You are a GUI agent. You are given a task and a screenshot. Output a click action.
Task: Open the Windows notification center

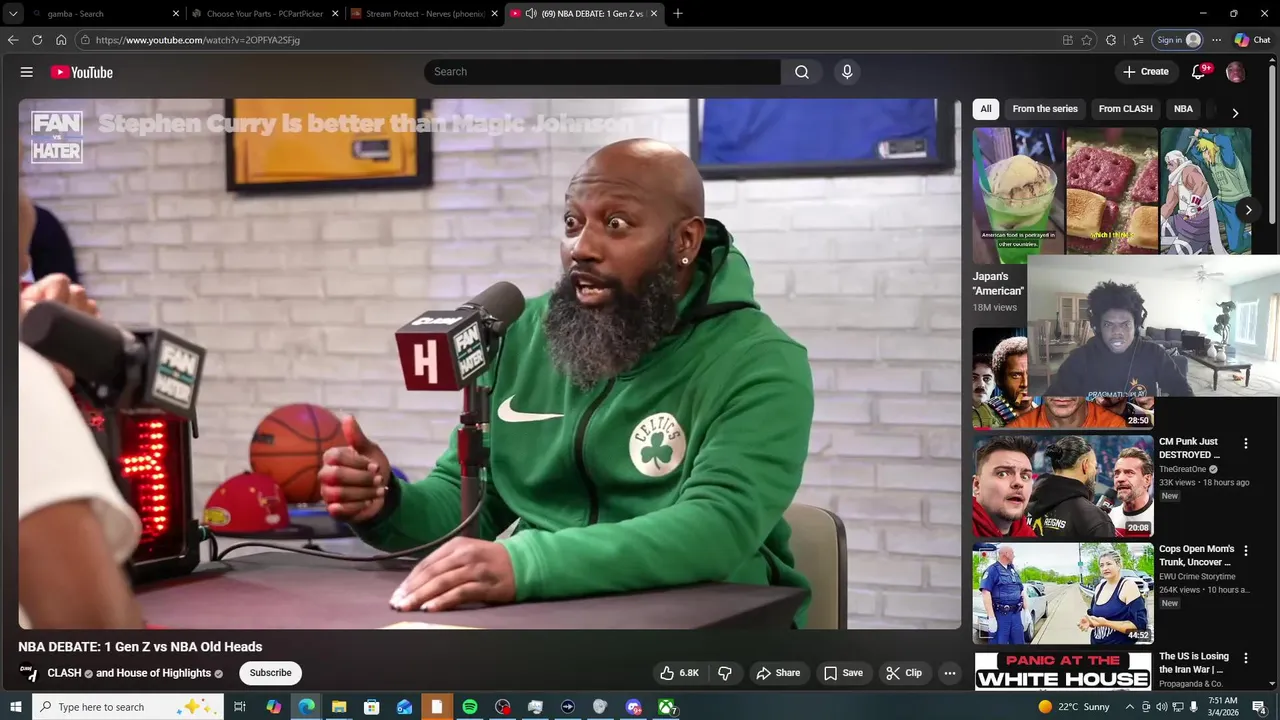pyautogui.click(x=1259, y=707)
